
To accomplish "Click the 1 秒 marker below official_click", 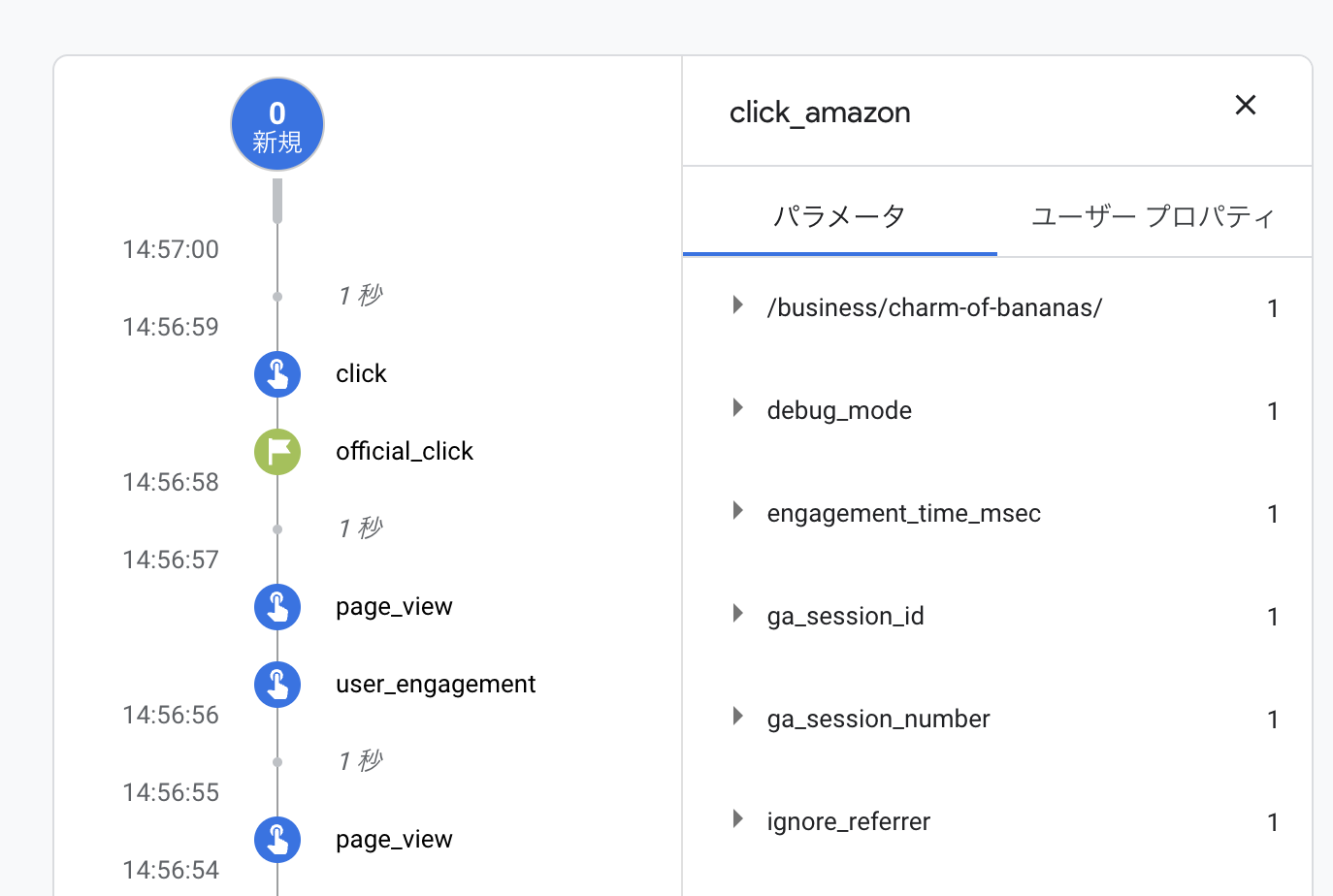I will [360, 528].
